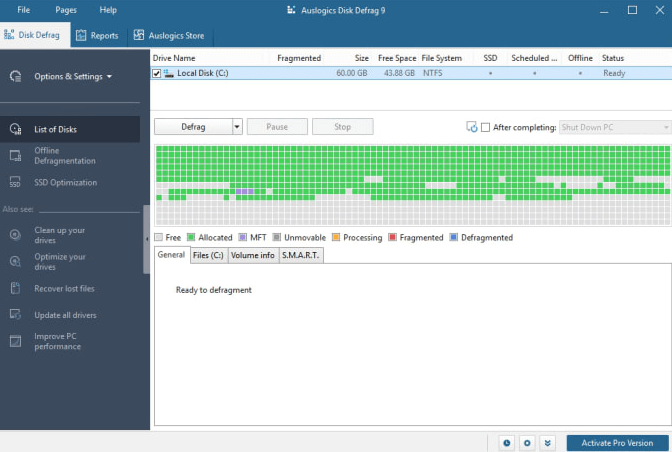The image size is (672, 452).
Task: Expand the Options & Settings menu
Action: click(73, 76)
